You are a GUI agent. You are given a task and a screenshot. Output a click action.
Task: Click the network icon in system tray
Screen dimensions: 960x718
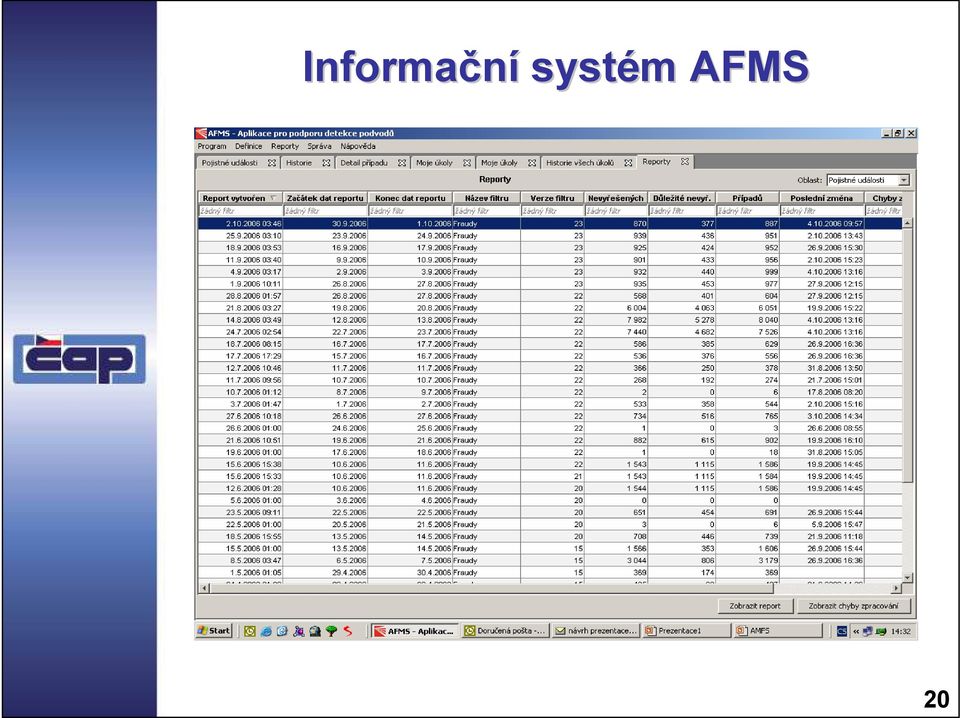(x=867, y=631)
